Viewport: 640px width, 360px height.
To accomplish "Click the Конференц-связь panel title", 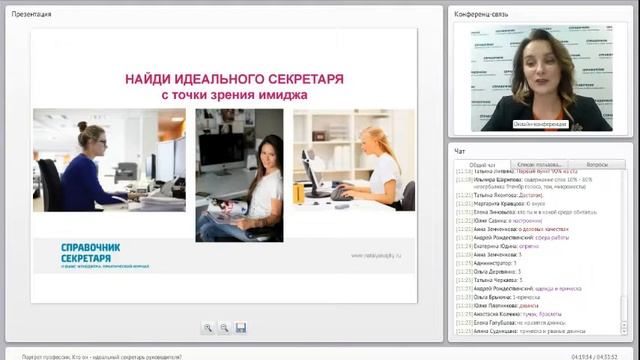I will pyautogui.click(x=481, y=14).
